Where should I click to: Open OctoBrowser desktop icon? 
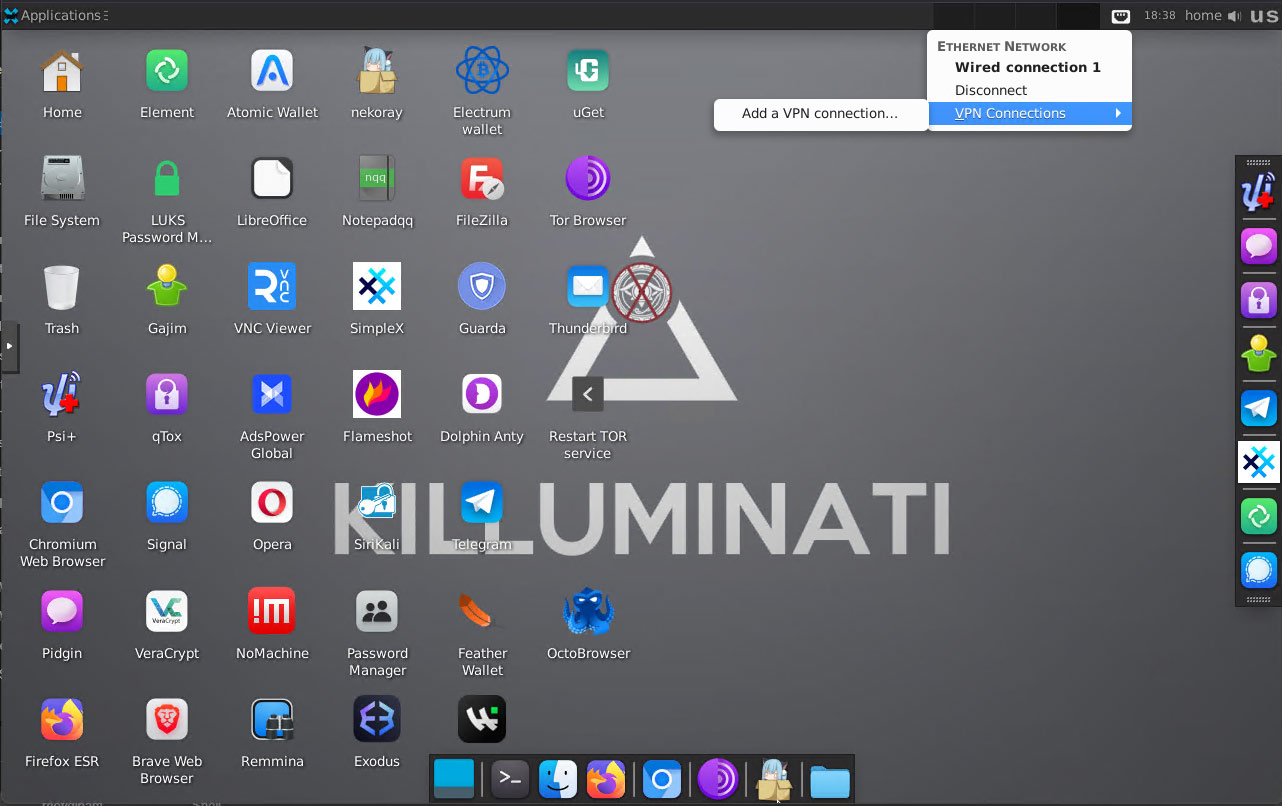[588, 611]
